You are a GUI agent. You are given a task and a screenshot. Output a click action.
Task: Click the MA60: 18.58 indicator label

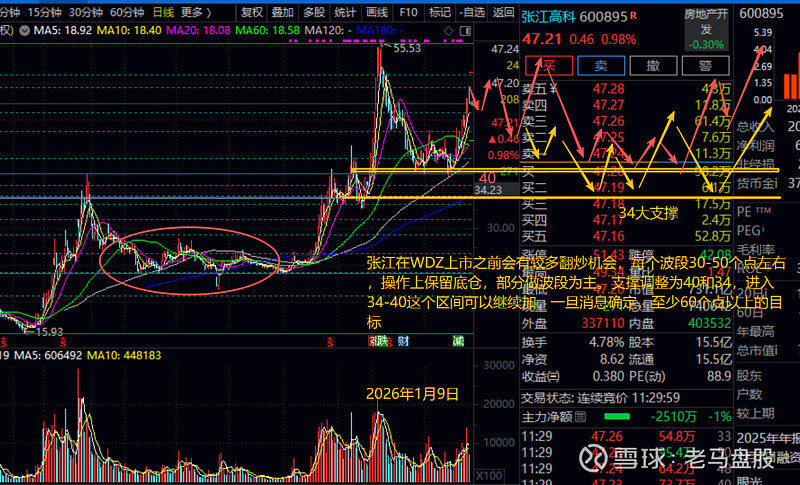tap(267, 31)
